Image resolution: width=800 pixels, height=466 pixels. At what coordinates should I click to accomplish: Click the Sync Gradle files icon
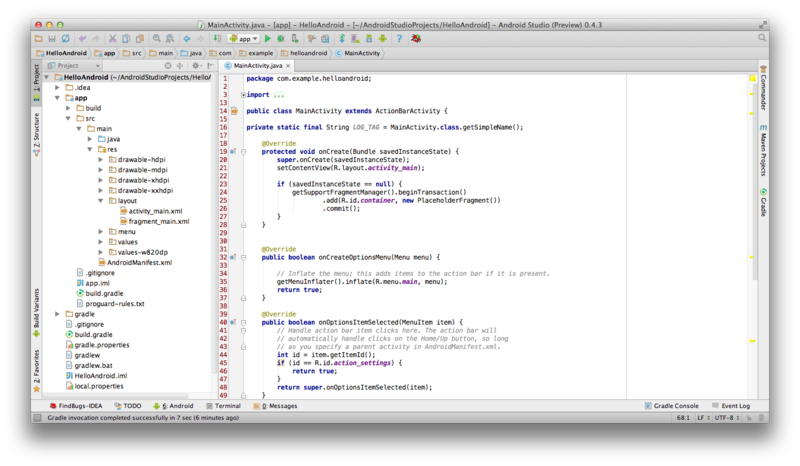[x=342, y=38]
